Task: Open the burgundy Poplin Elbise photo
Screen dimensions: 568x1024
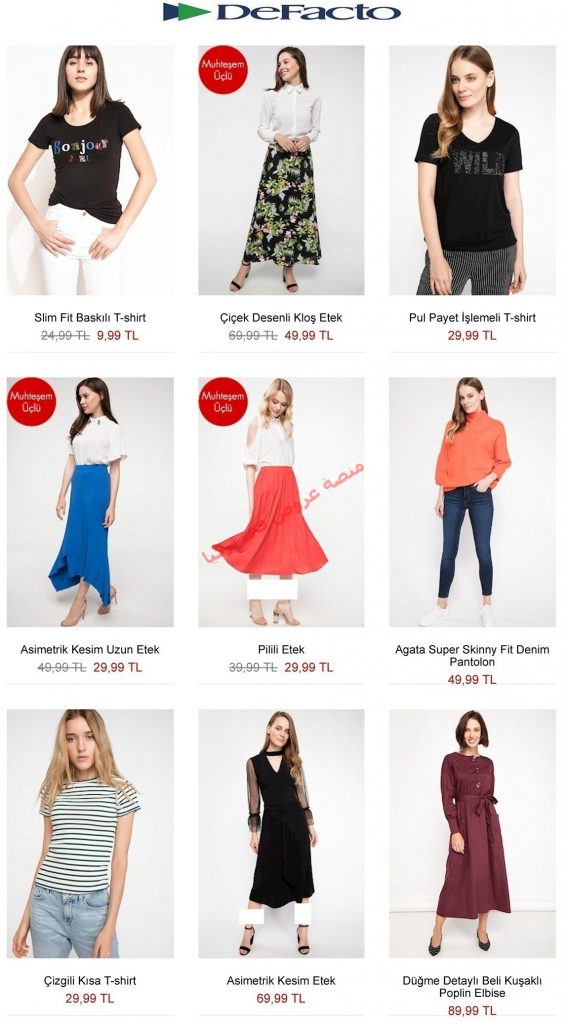Action: pos(473,834)
